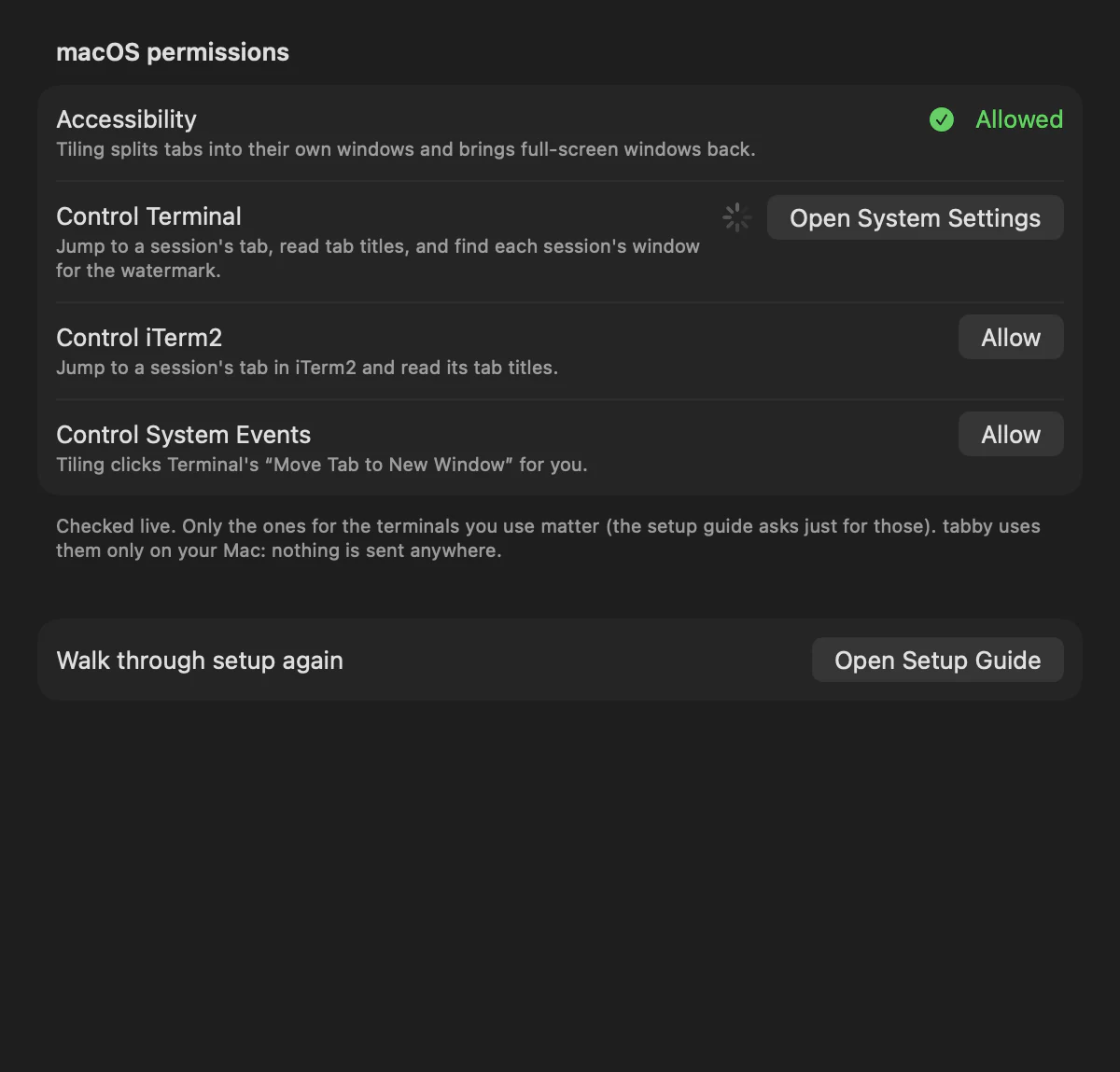Select the "macOS permissions" heading
This screenshot has width=1120, height=1072.
pos(173,52)
